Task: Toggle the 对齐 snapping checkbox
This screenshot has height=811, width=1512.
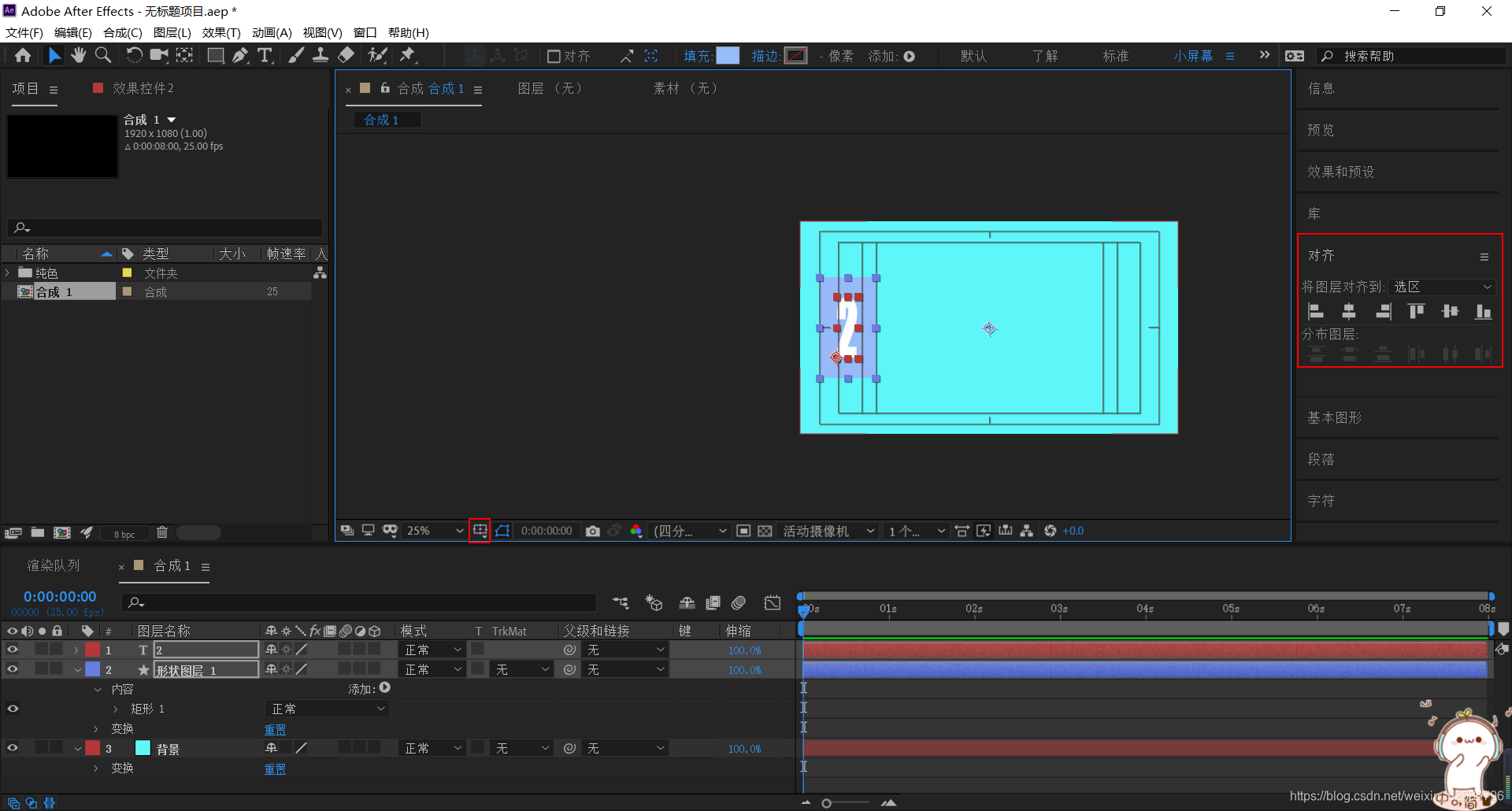Action: [554, 56]
